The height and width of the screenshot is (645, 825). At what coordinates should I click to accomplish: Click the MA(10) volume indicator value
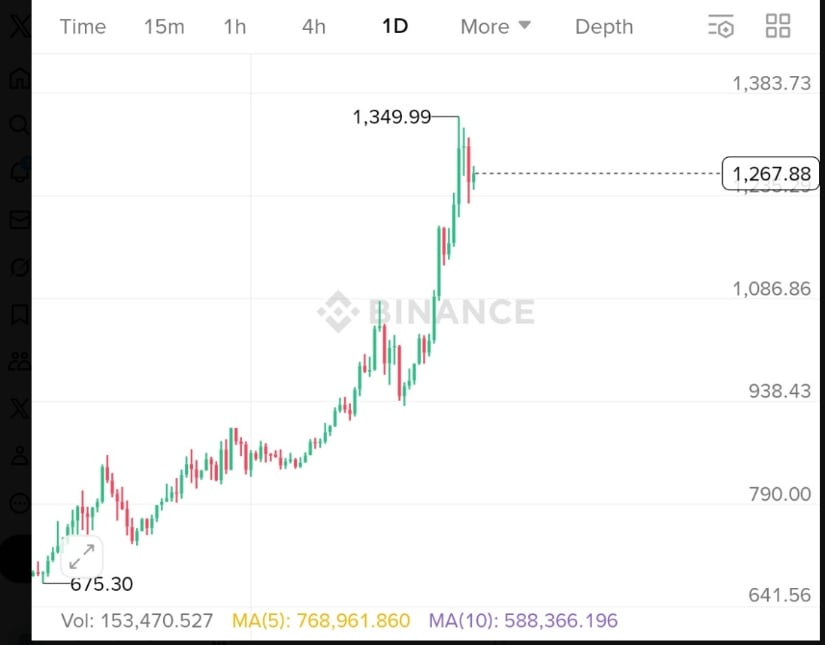coord(523,621)
